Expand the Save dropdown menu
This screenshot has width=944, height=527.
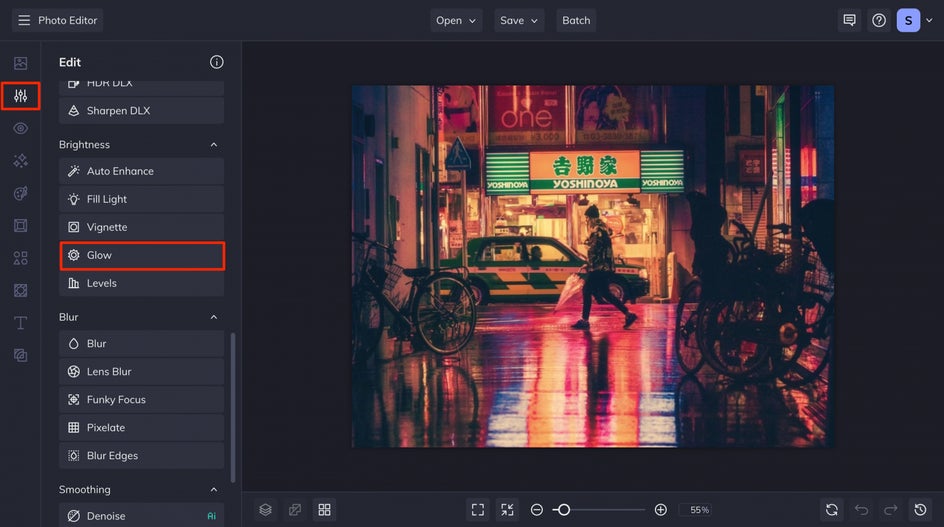(519, 20)
